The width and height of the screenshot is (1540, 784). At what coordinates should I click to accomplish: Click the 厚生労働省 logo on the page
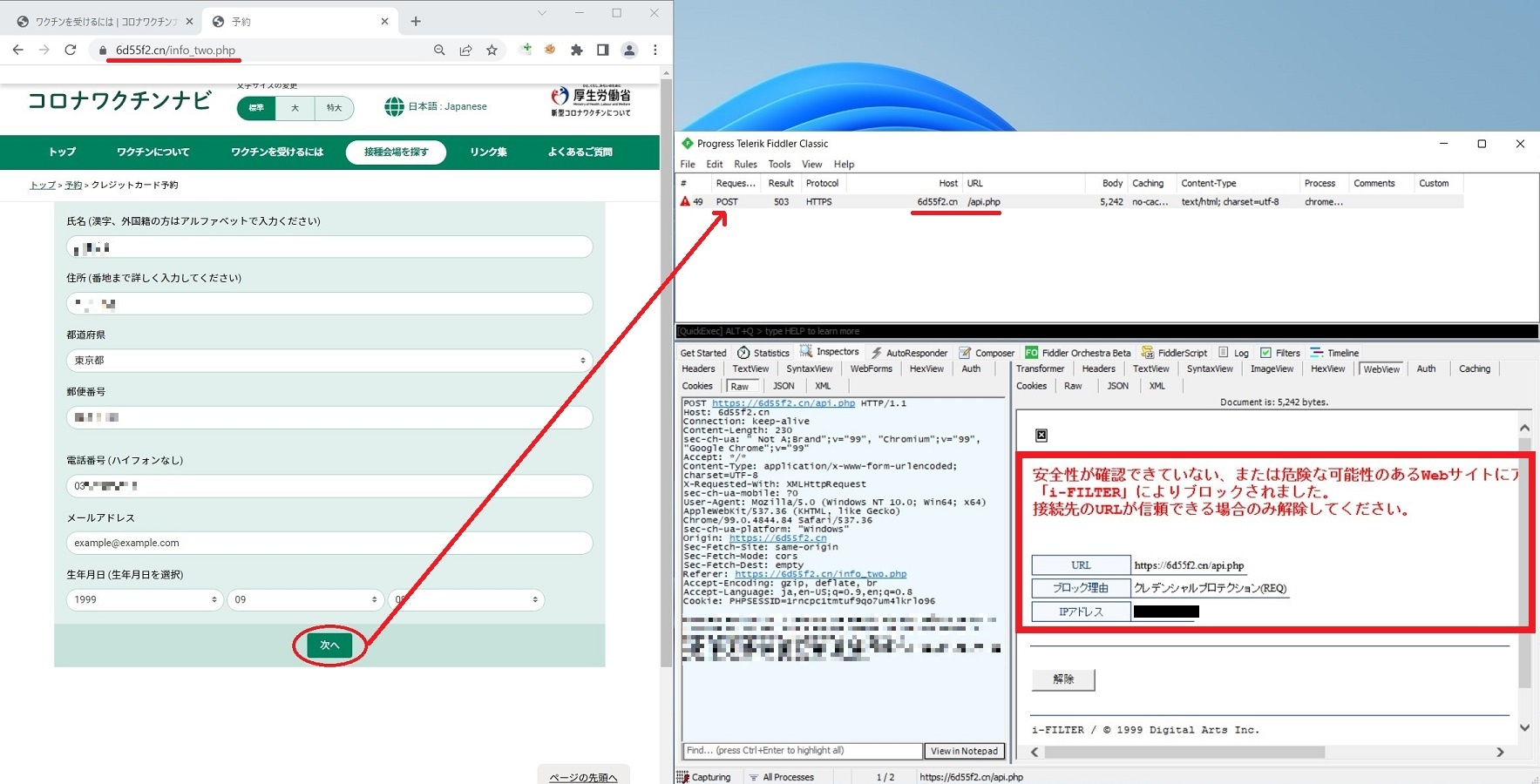coord(591,100)
